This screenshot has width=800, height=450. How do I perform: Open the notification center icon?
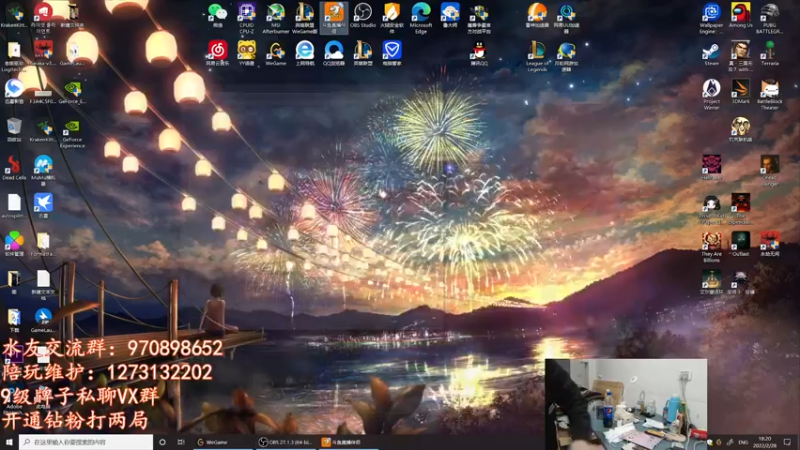[x=787, y=442]
